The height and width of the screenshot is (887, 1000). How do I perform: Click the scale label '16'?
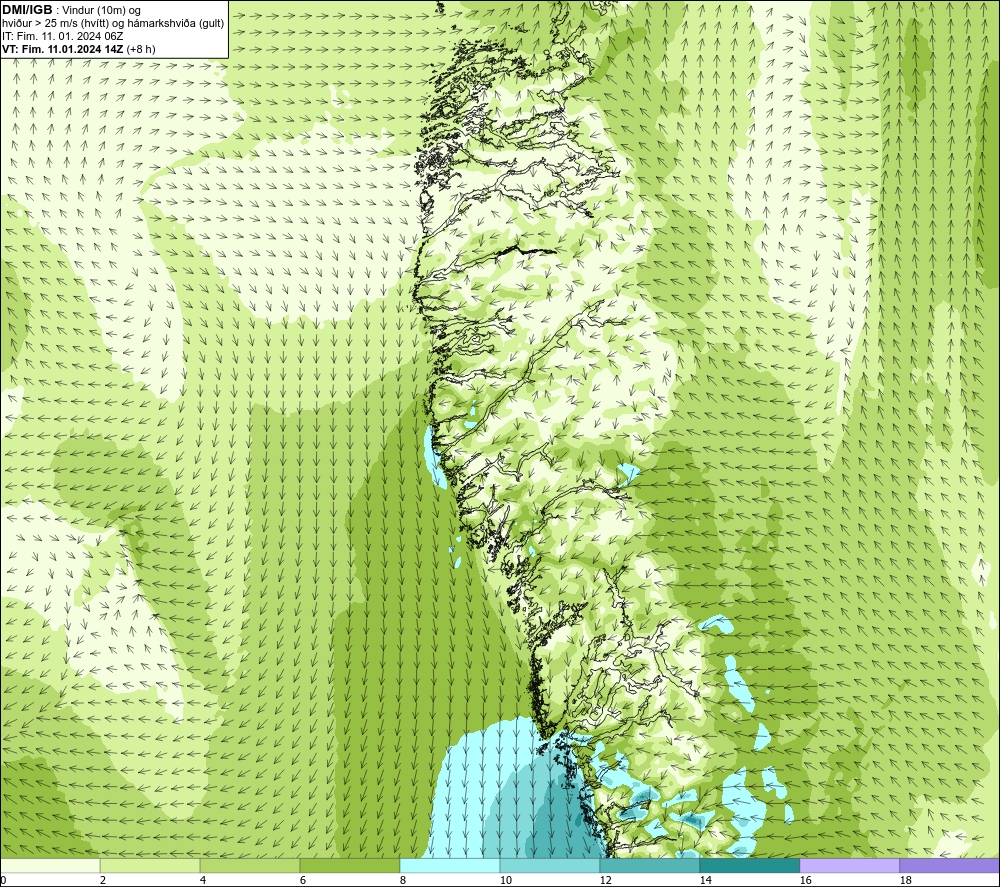(805, 881)
